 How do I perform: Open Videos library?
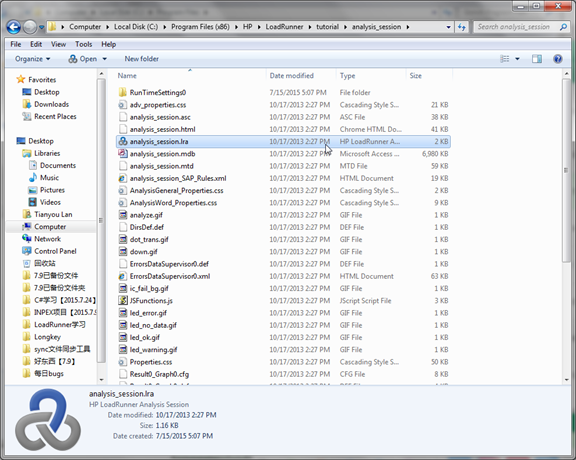tap(50, 202)
